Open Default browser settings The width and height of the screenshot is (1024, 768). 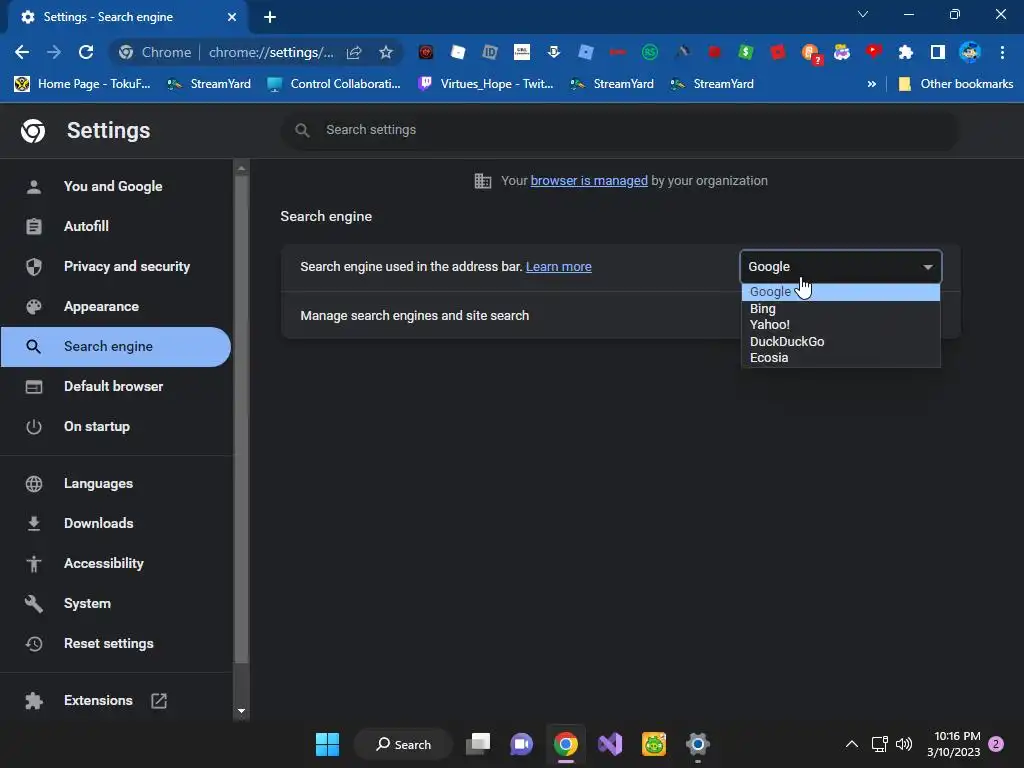(x=116, y=387)
